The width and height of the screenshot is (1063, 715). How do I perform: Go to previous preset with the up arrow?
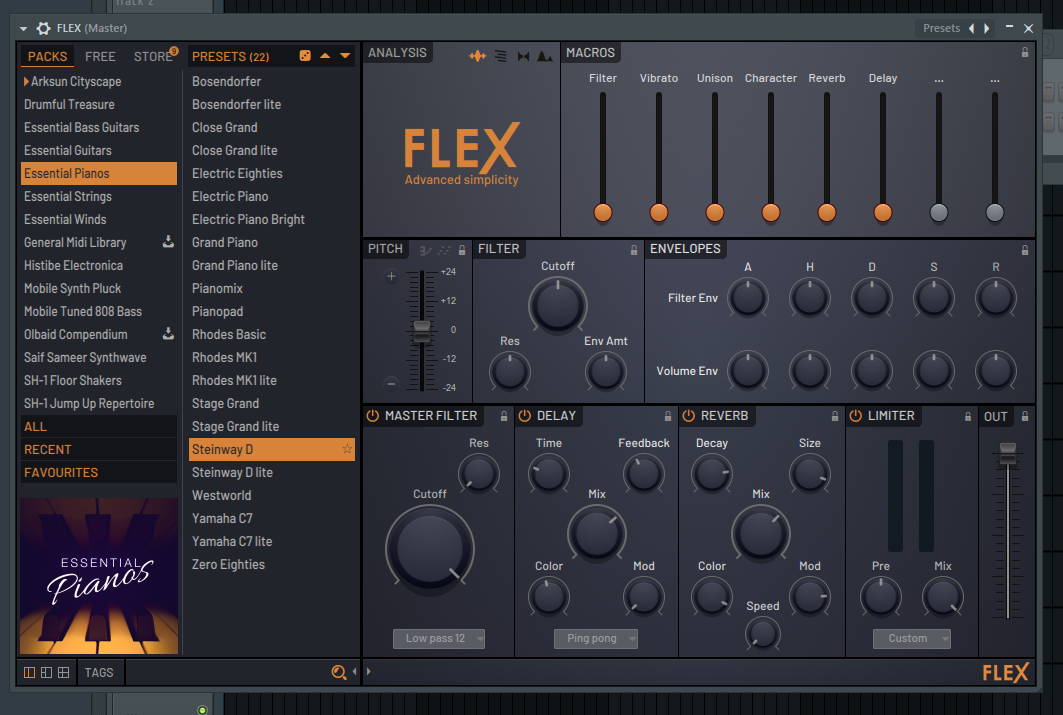tap(325, 56)
